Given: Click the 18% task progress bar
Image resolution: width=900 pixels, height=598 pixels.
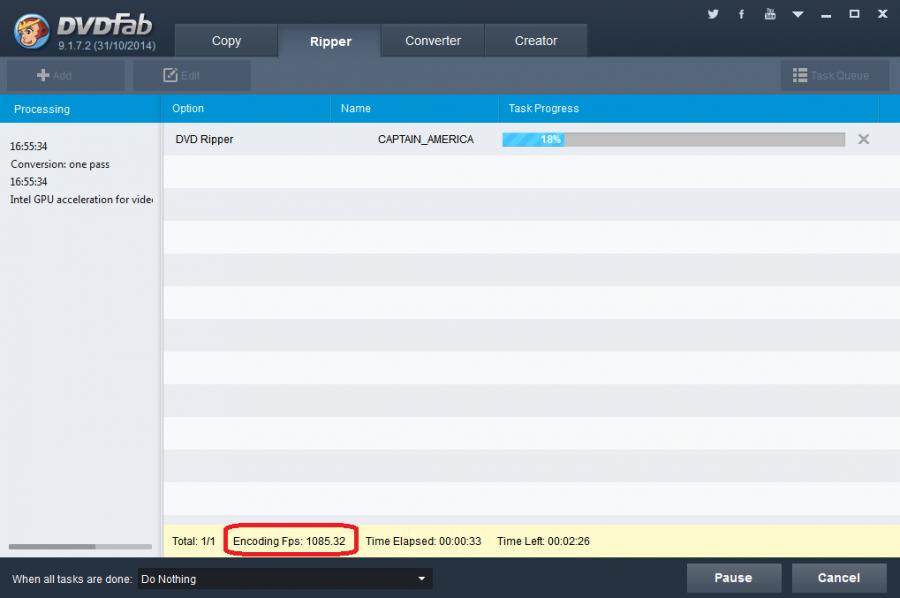Looking at the screenshot, I should coord(673,139).
